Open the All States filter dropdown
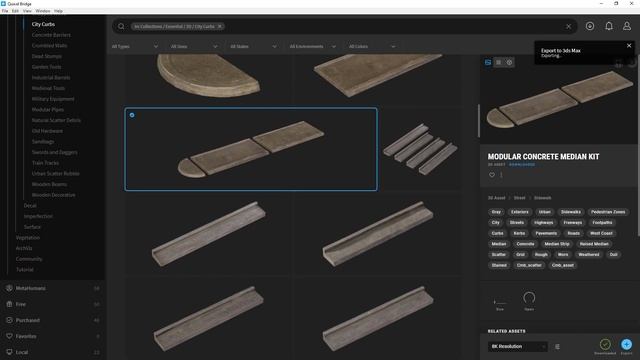 click(253, 47)
